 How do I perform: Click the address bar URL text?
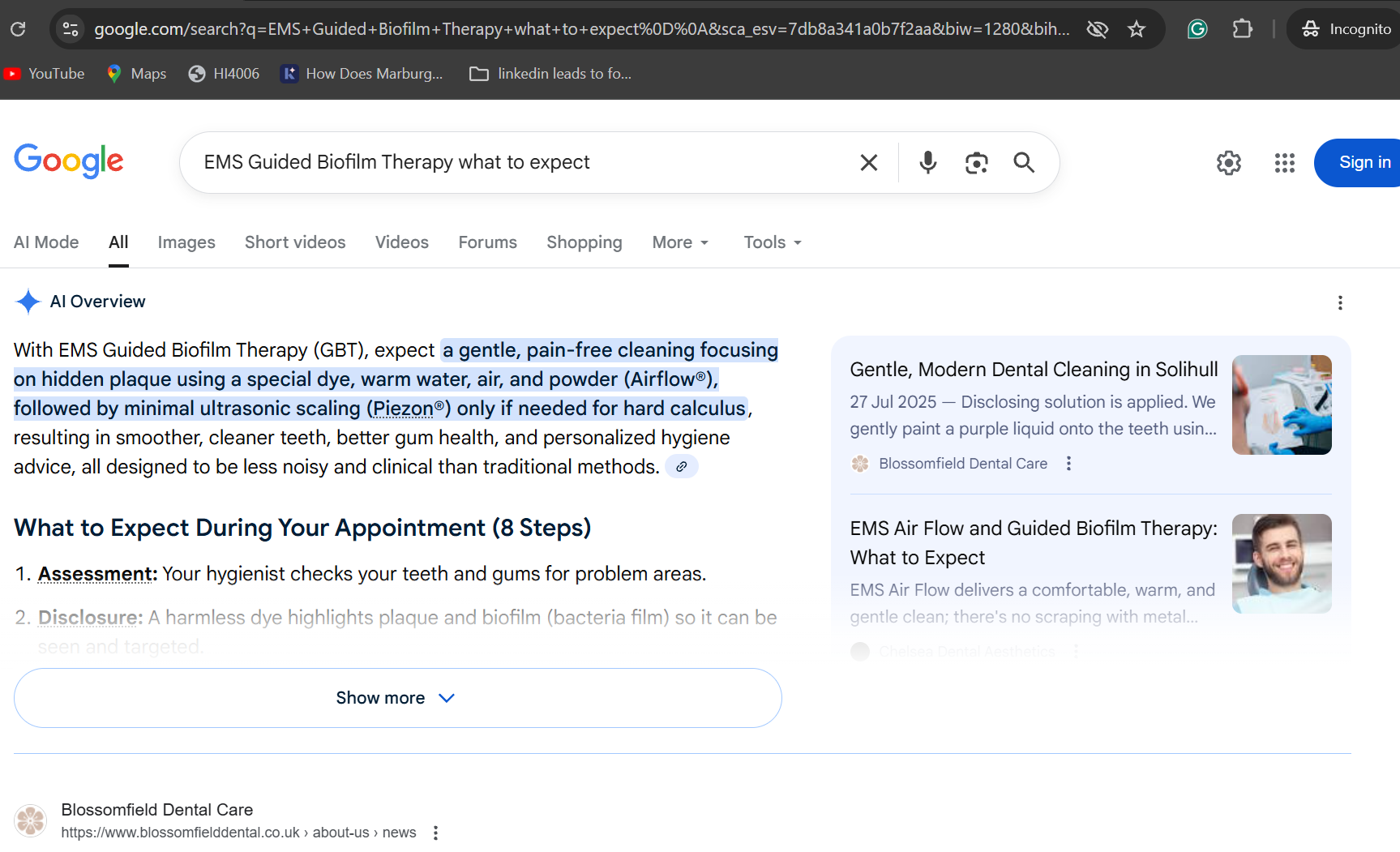(581, 29)
